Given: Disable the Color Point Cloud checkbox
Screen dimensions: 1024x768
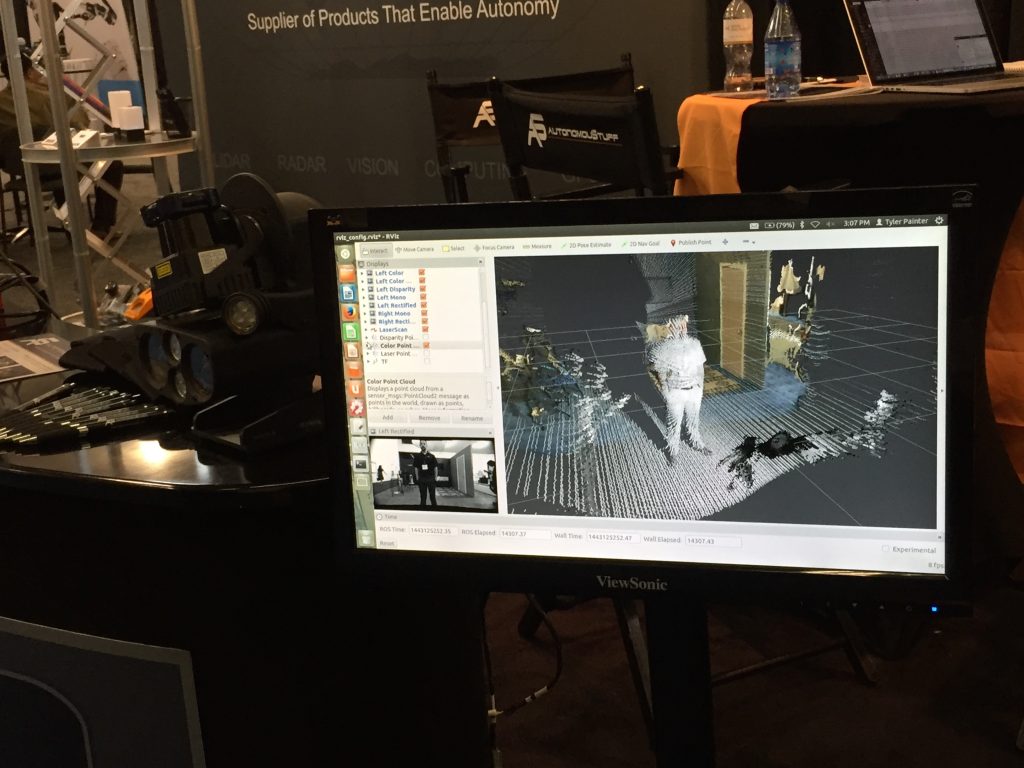Looking at the screenshot, I should point(426,345).
